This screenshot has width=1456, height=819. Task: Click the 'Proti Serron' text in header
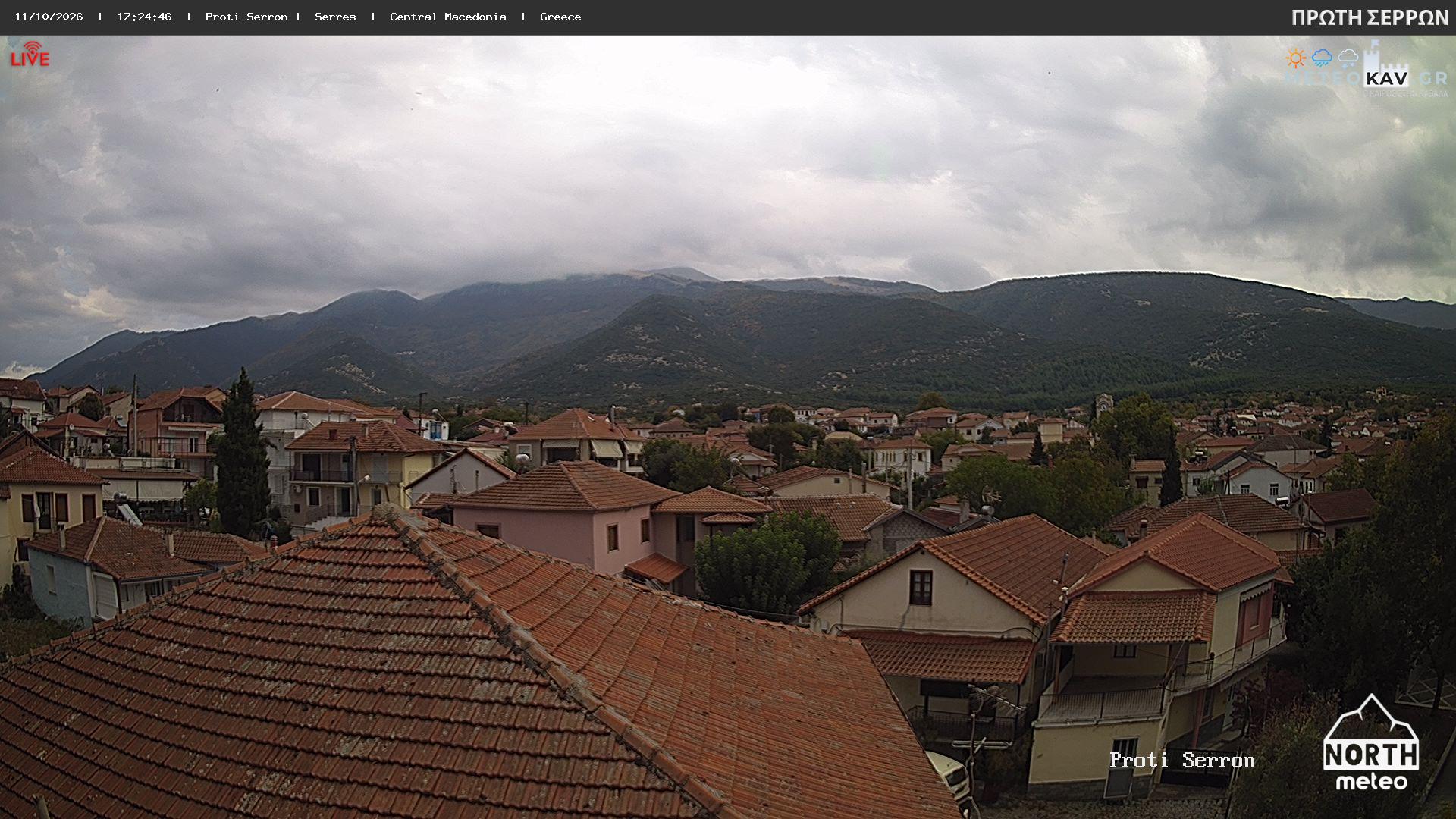point(246,17)
